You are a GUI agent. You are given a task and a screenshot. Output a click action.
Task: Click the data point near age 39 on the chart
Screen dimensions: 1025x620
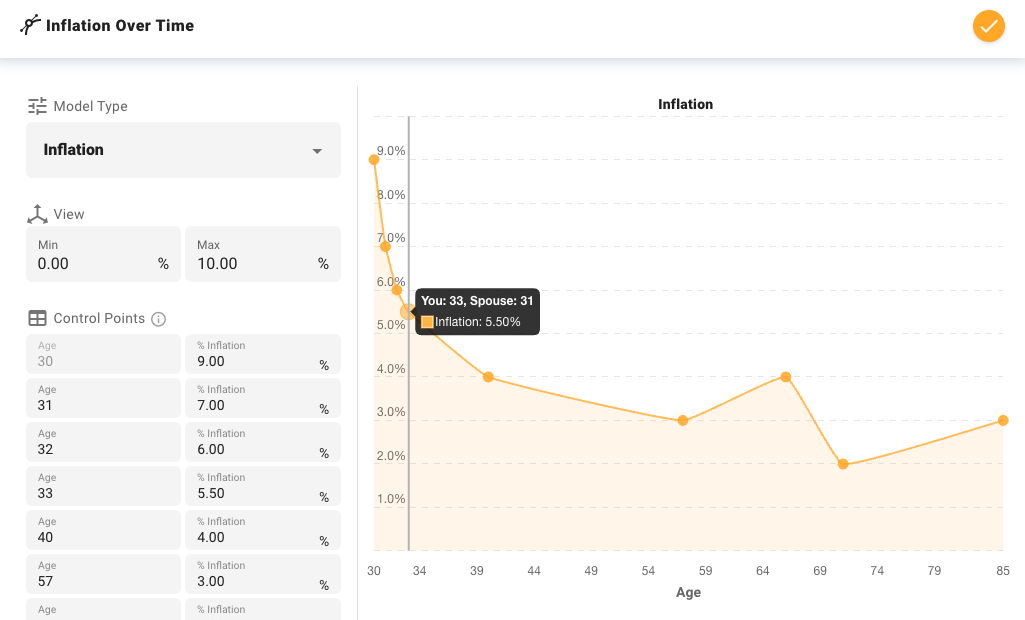click(488, 377)
